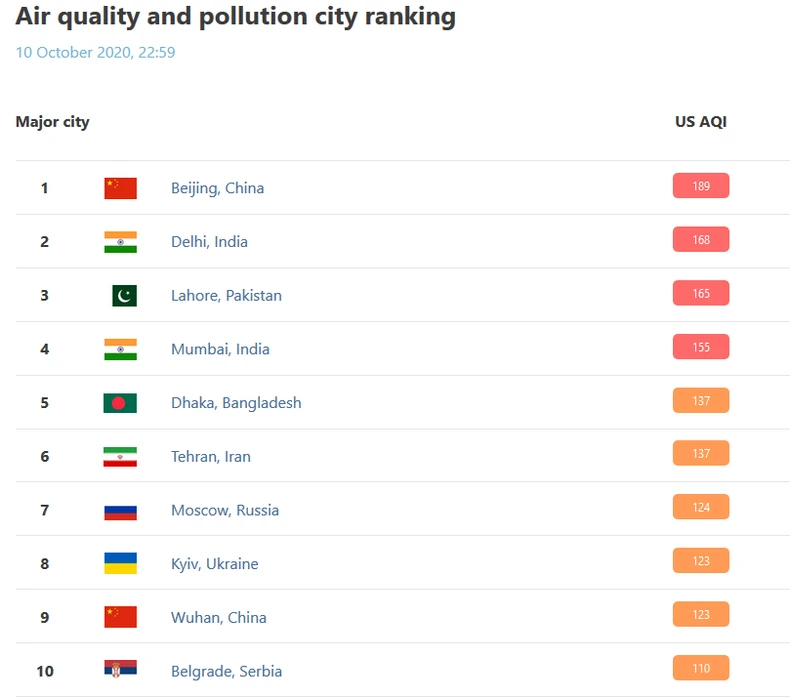Screen dimensions: 790x698
Task: Click the Russia flag icon
Action: [x=120, y=510]
